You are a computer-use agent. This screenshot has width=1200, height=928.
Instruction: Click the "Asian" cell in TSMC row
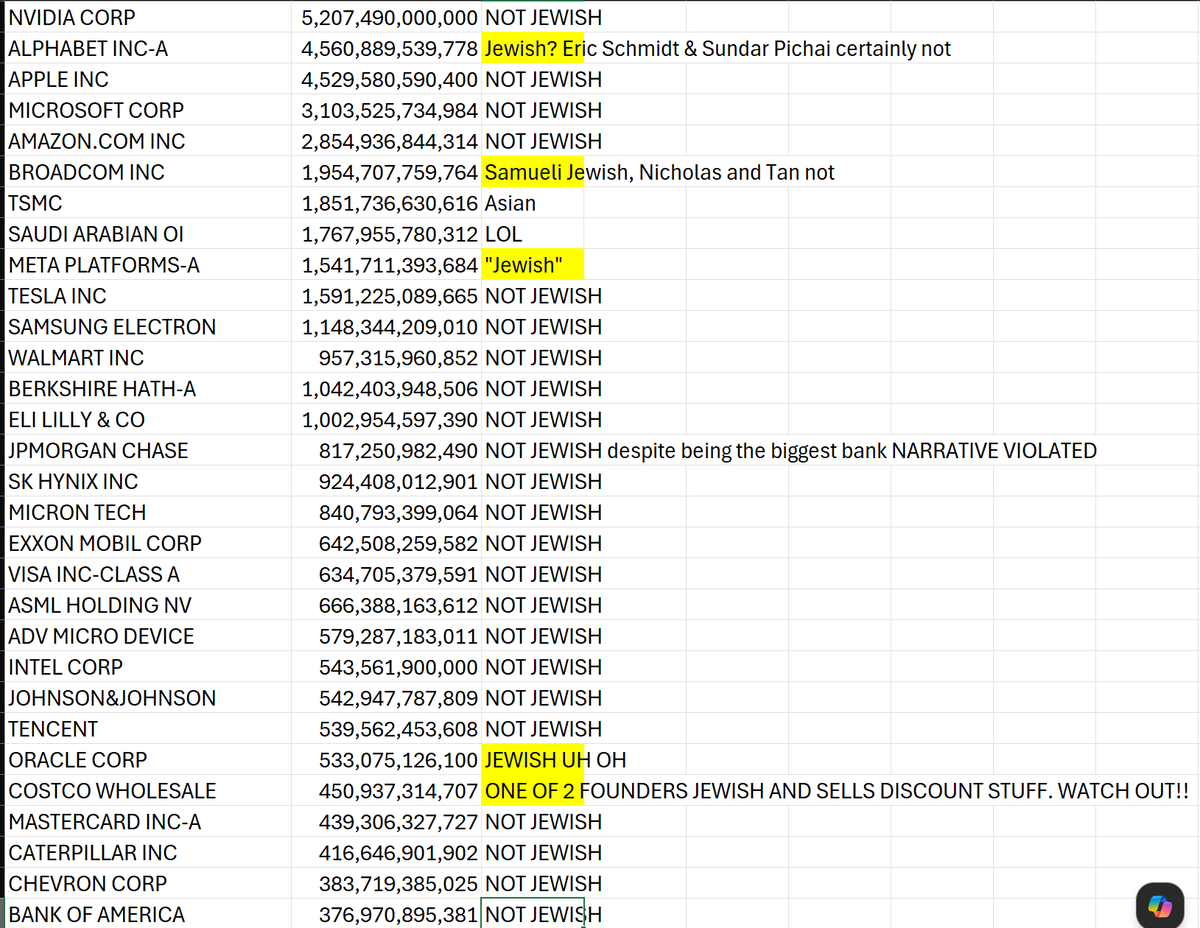[532, 203]
